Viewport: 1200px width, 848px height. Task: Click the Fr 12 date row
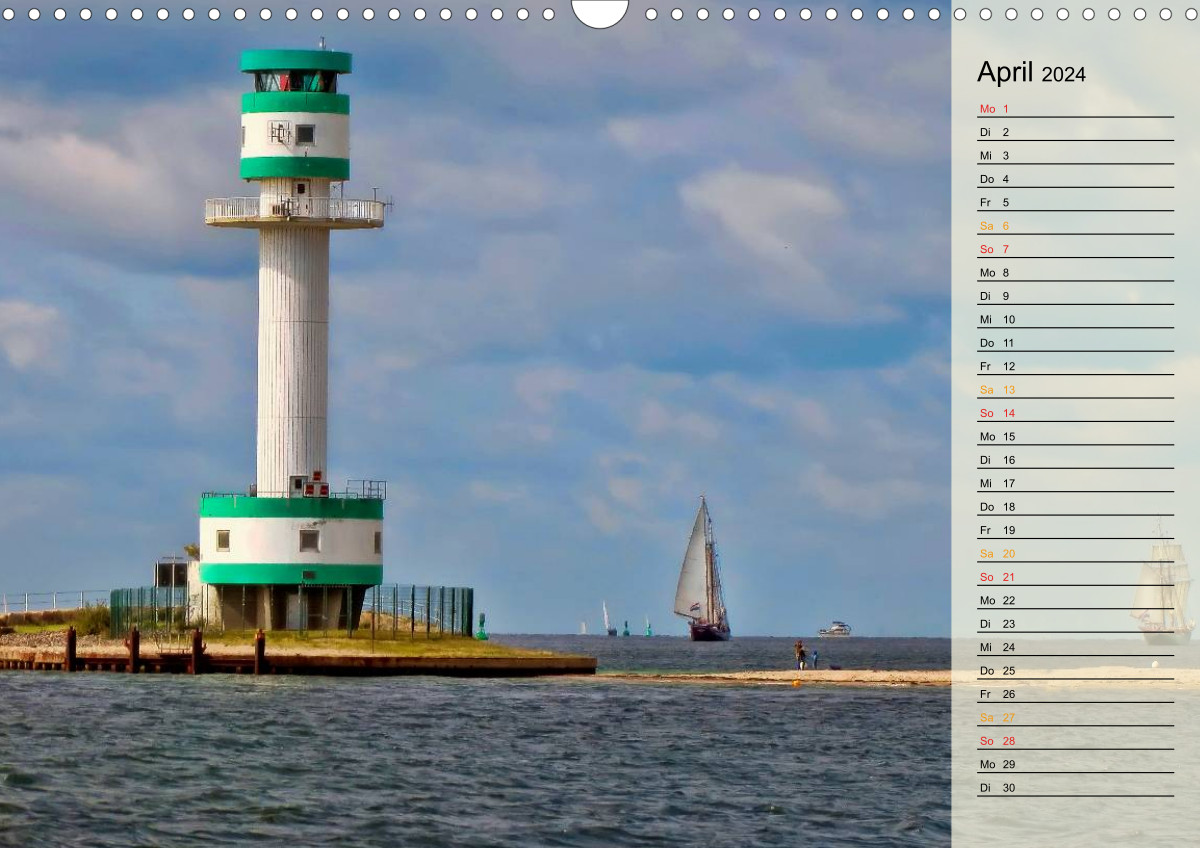[1075, 366]
